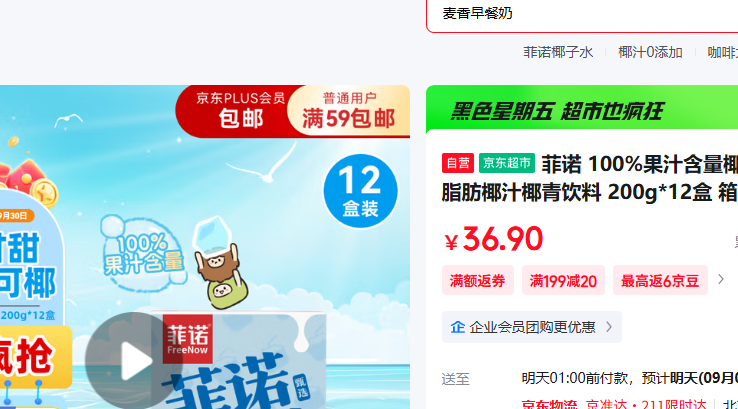Viewport: 738px width, 409px height.
Task: Click the 菲诺 FreeNow brand logo
Action: (x=188, y=339)
